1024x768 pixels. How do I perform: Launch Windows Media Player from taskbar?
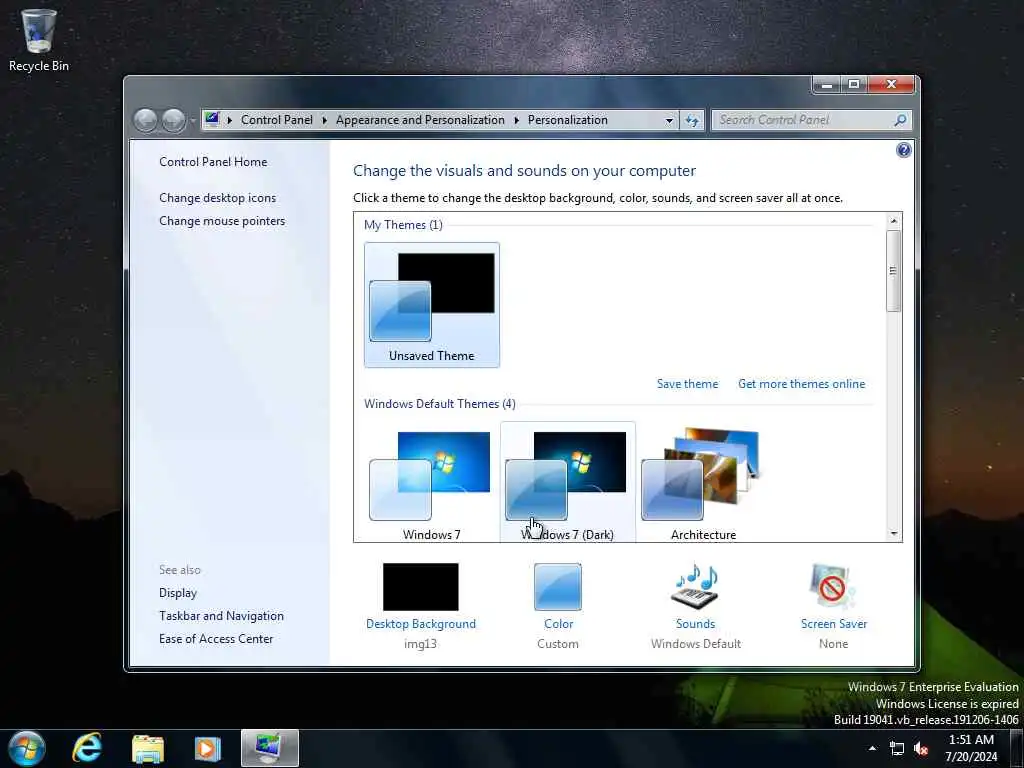pyautogui.click(x=207, y=748)
